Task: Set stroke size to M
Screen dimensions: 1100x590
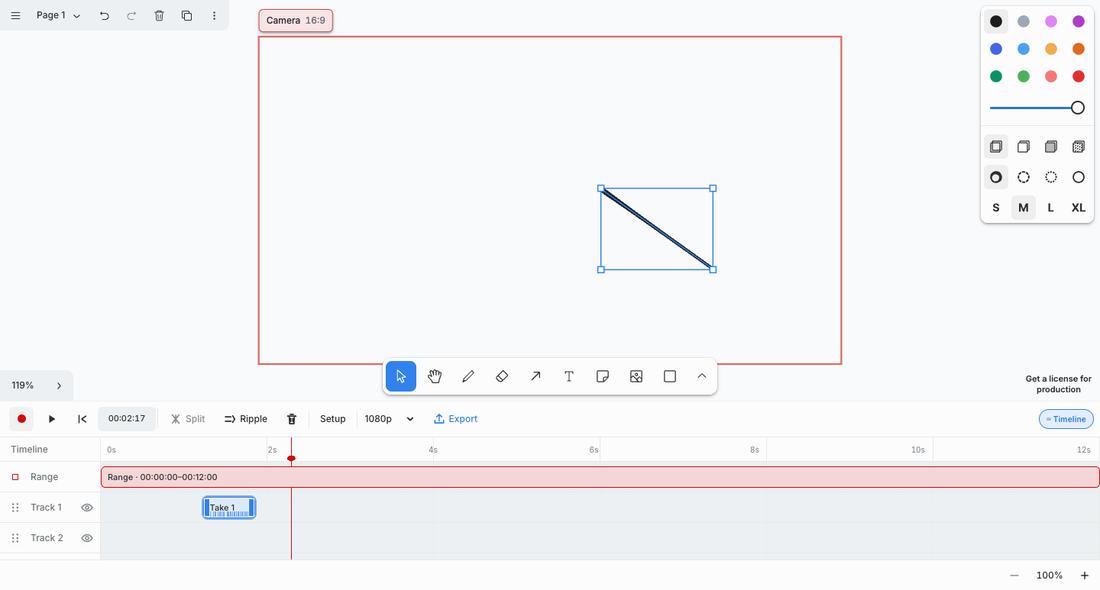Action: point(1024,208)
